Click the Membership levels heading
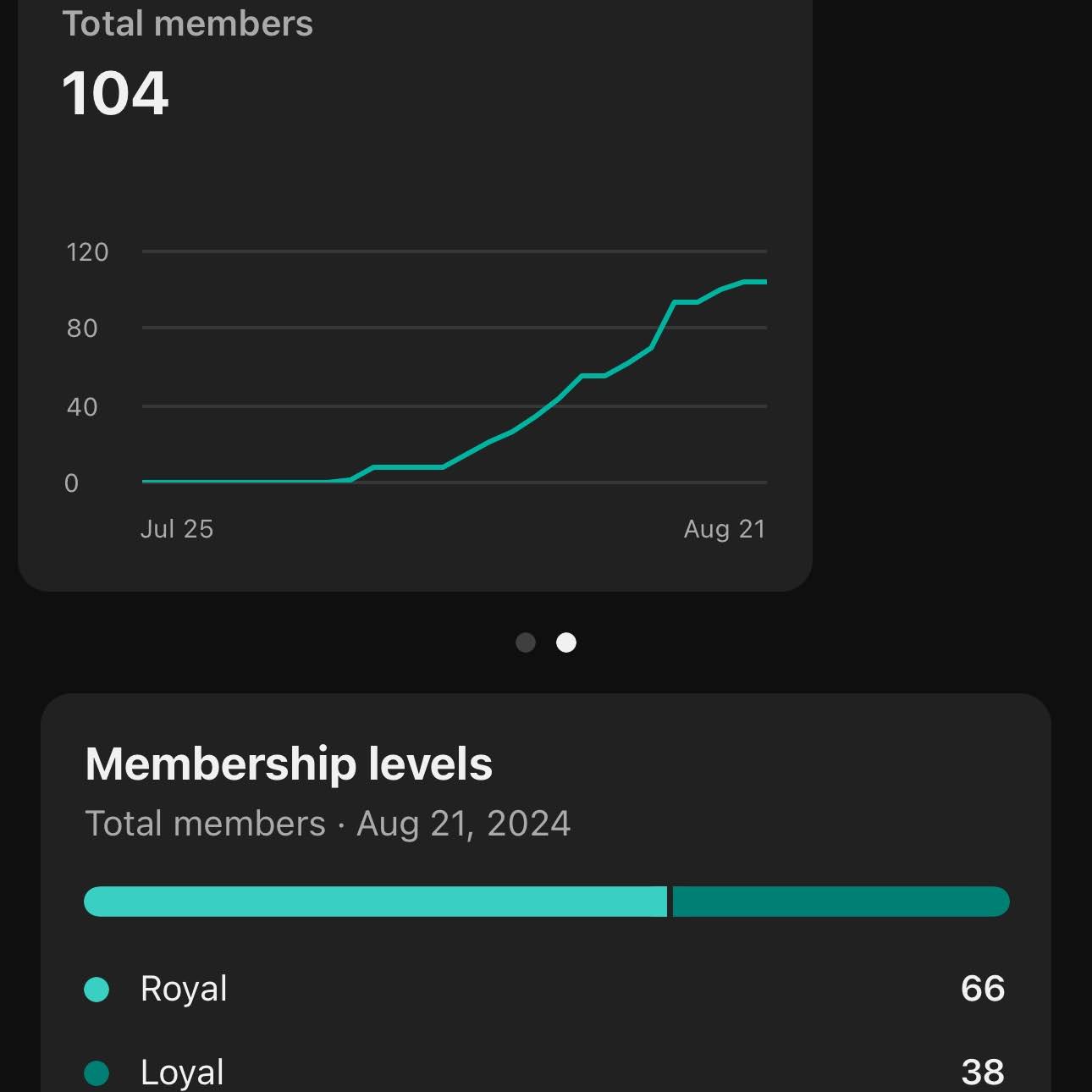 click(289, 764)
